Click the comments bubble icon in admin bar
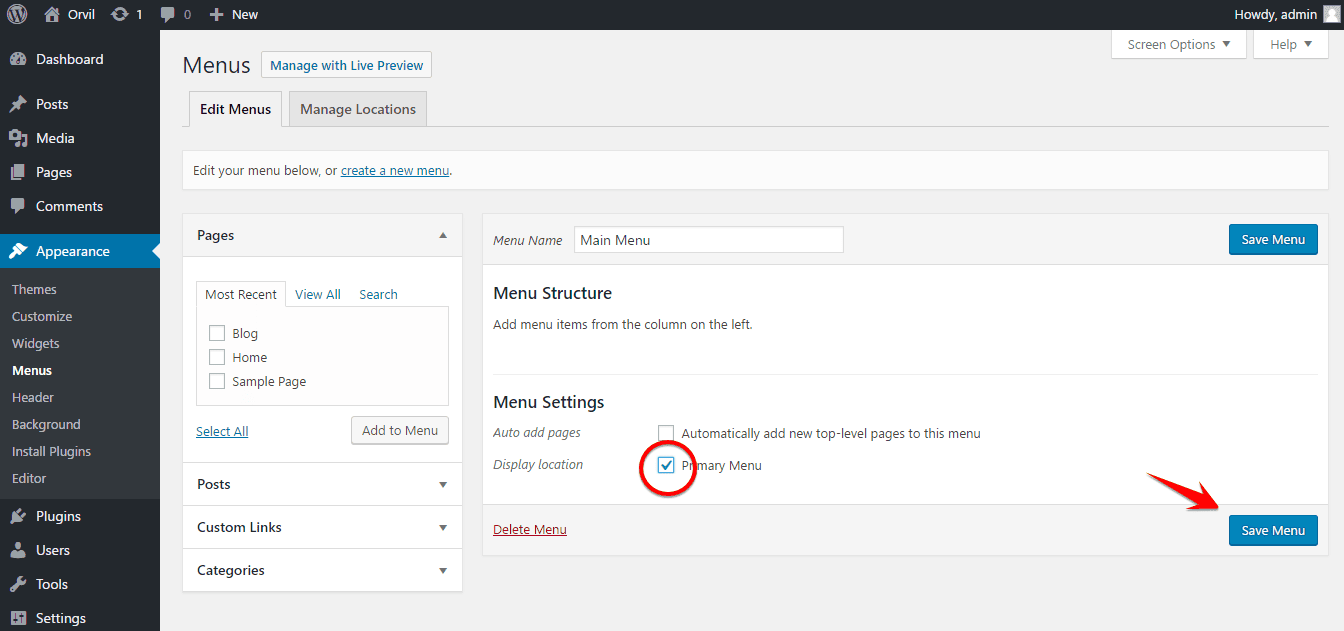Viewport: 1344px width, 631px height. tap(168, 14)
